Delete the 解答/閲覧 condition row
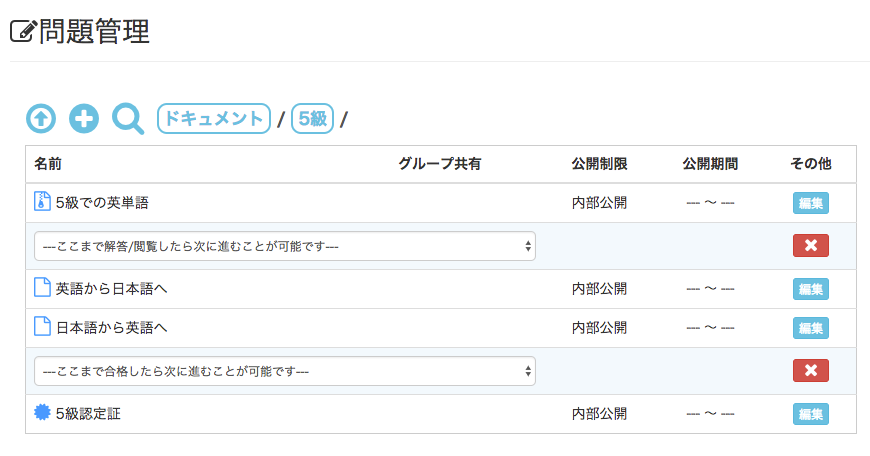This screenshot has height=456, width=870. (810, 246)
